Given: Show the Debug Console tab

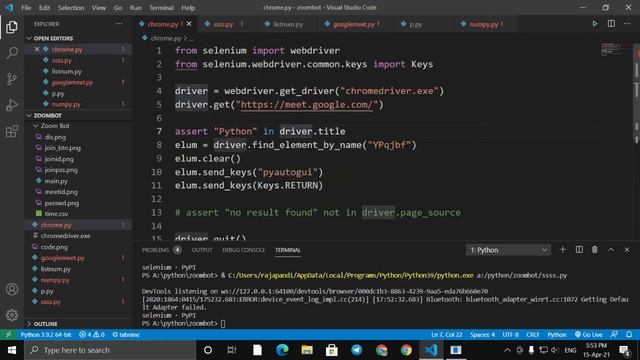Looking at the screenshot, I should tap(243, 250).
